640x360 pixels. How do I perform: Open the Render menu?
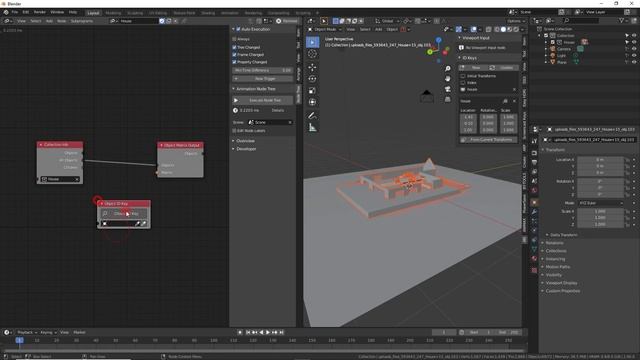click(x=40, y=13)
